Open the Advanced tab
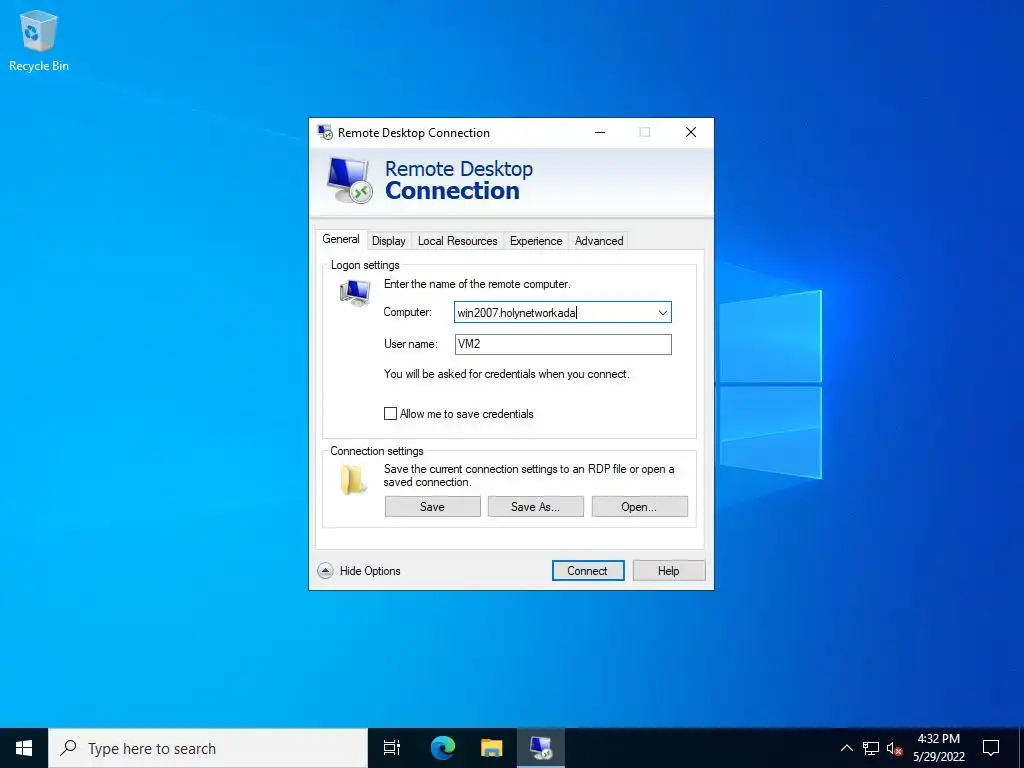Viewport: 1024px width, 768px height. pyautogui.click(x=599, y=241)
